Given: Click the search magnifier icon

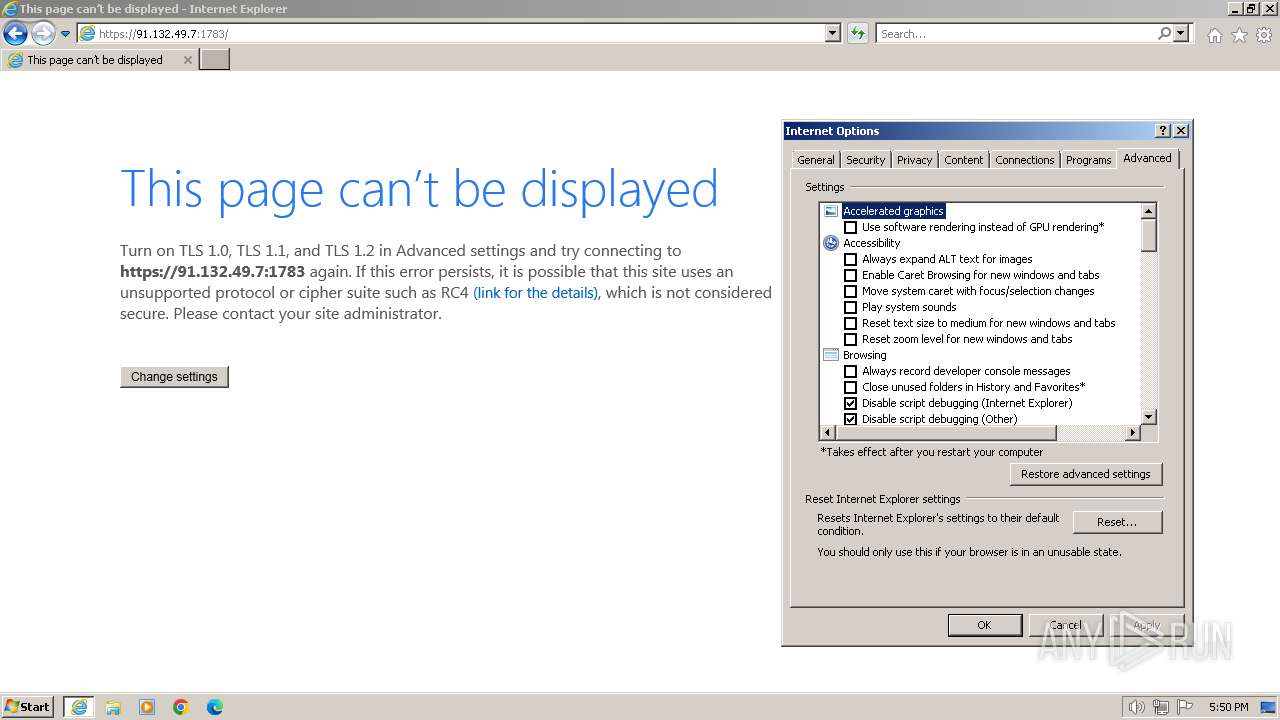Looking at the screenshot, I should pos(1164,33).
